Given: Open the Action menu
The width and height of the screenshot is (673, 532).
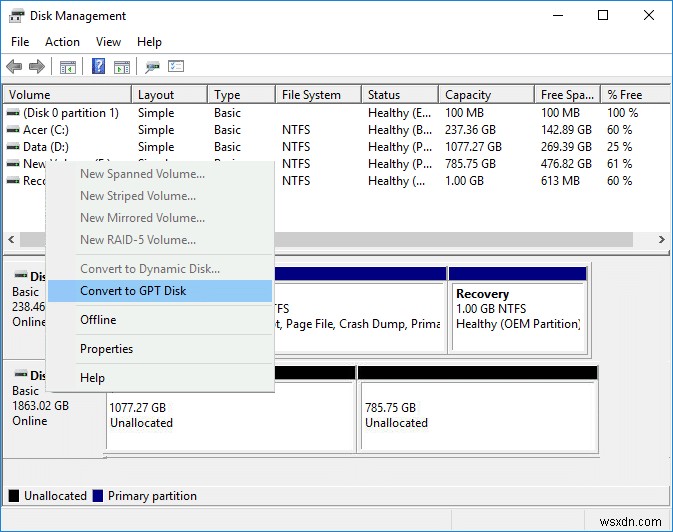Looking at the screenshot, I should pyautogui.click(x=62, y=42).
